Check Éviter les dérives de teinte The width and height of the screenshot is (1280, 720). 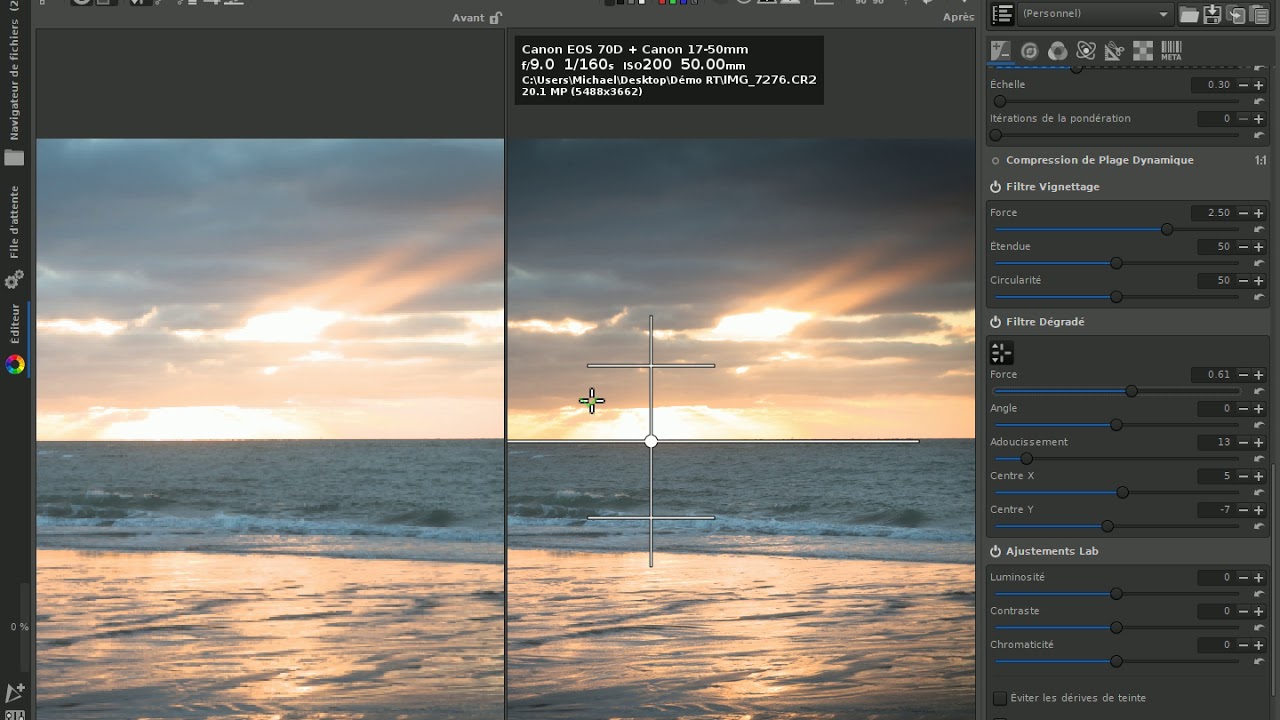1000,698
